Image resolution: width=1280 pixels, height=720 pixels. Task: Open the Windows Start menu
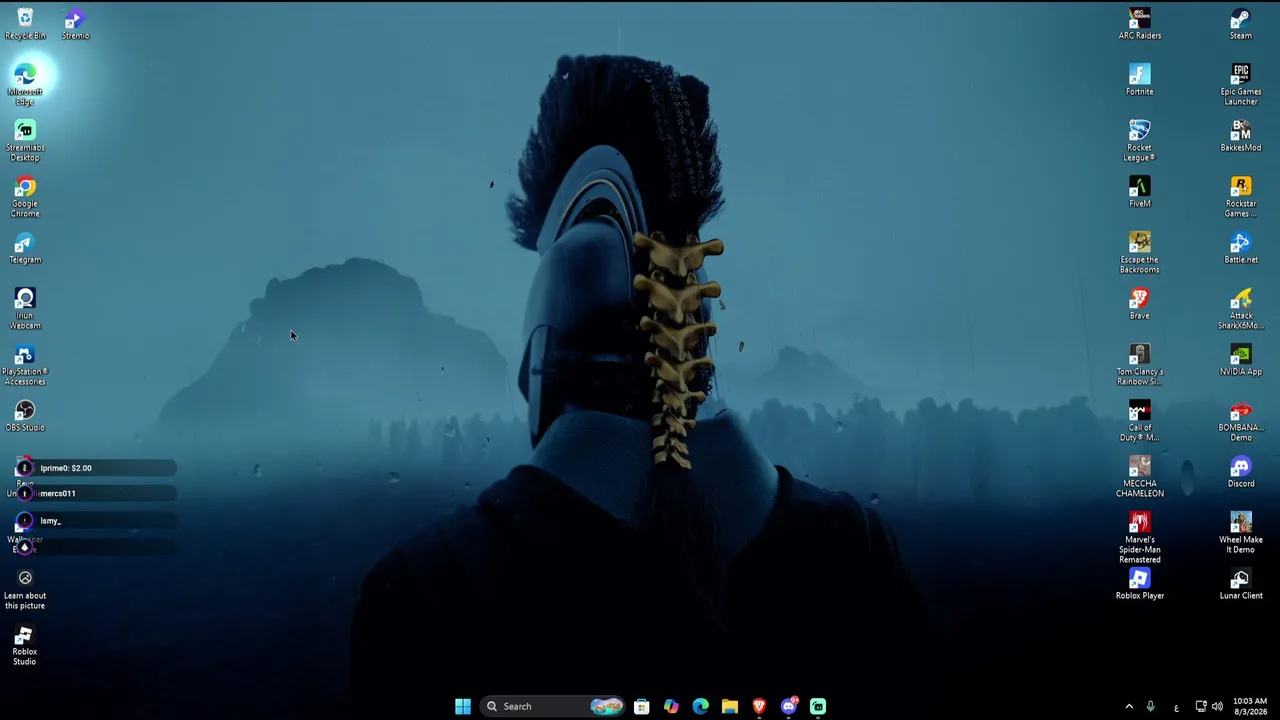(462, 706)
